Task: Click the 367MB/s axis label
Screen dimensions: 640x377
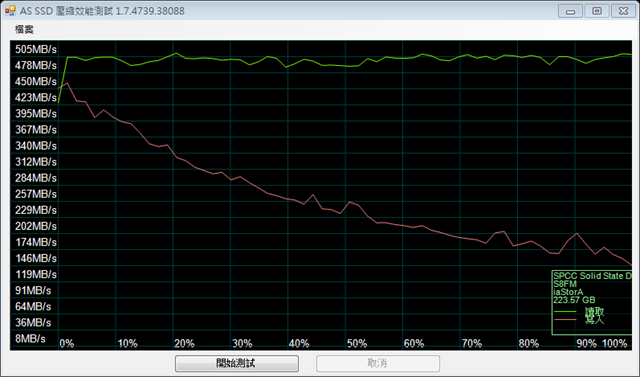Action: tap(36, 130)
